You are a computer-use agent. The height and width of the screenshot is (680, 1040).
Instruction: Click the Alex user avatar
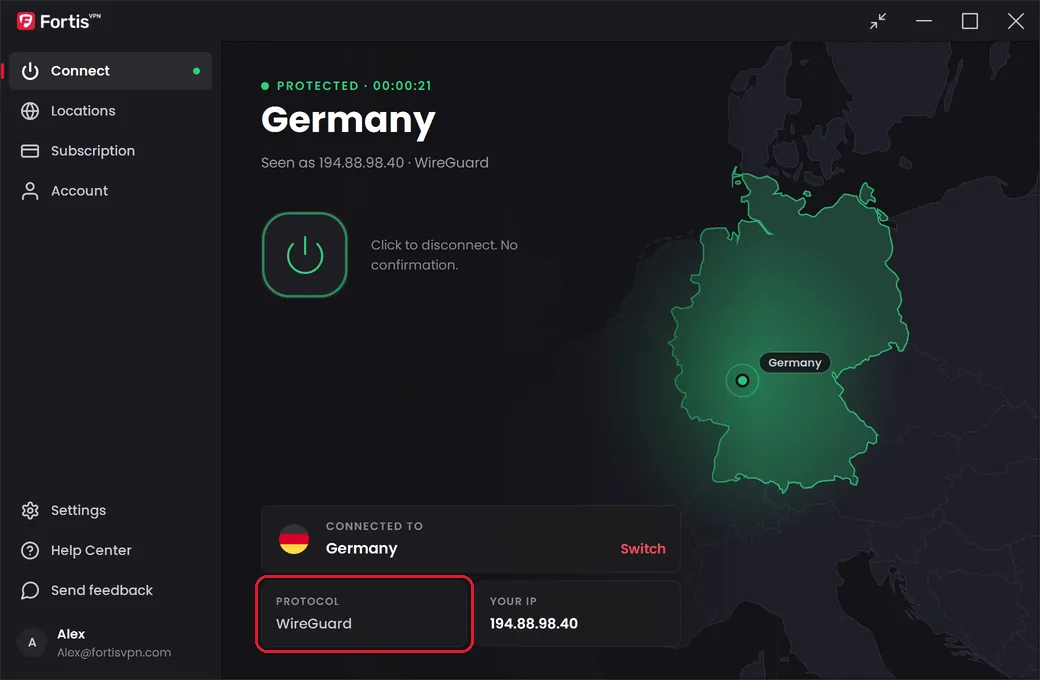(32, 642)
